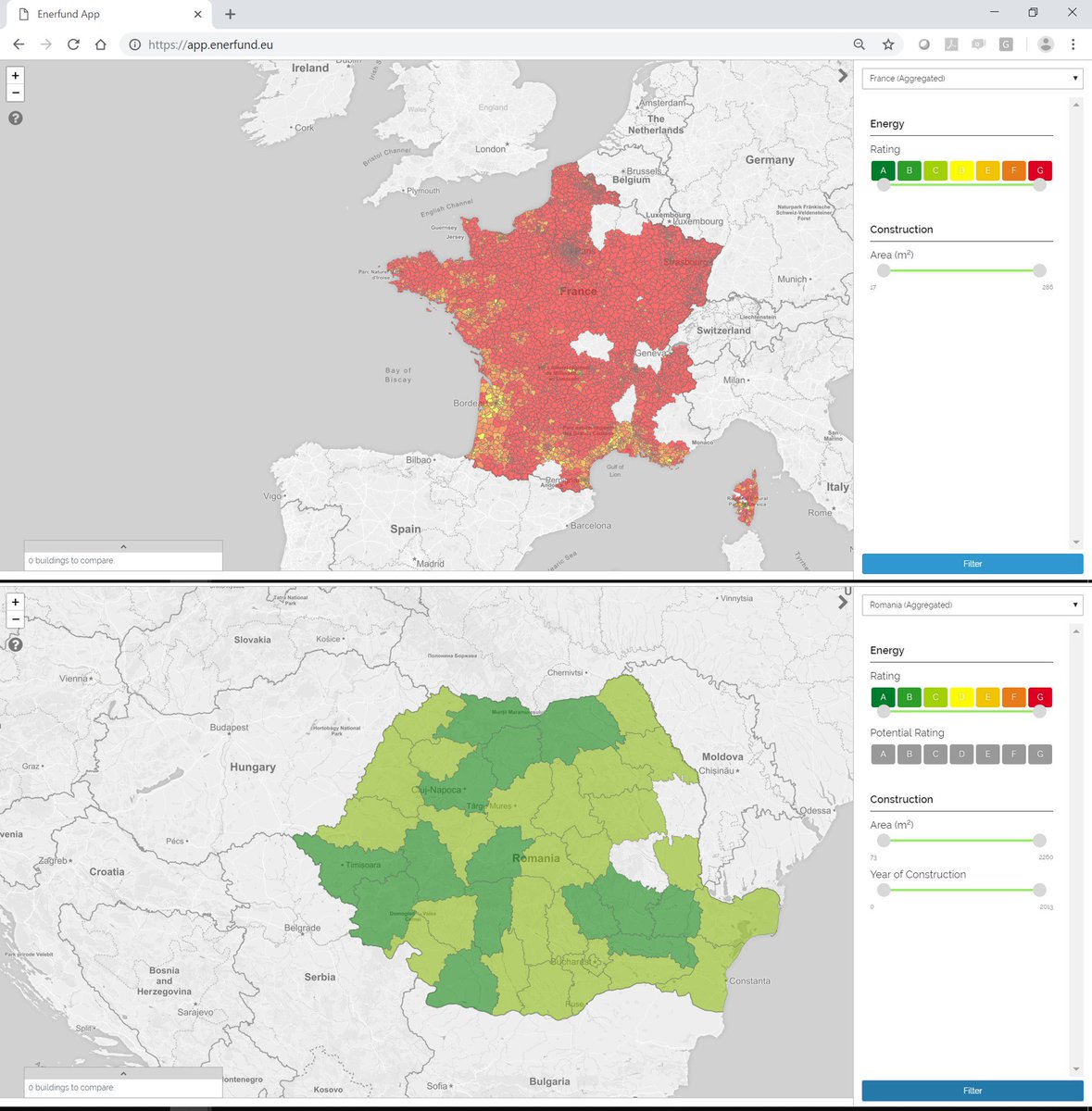Go back in the browser history
The width and height of the screenshot is (1092, 1111).
pos(19,44)
